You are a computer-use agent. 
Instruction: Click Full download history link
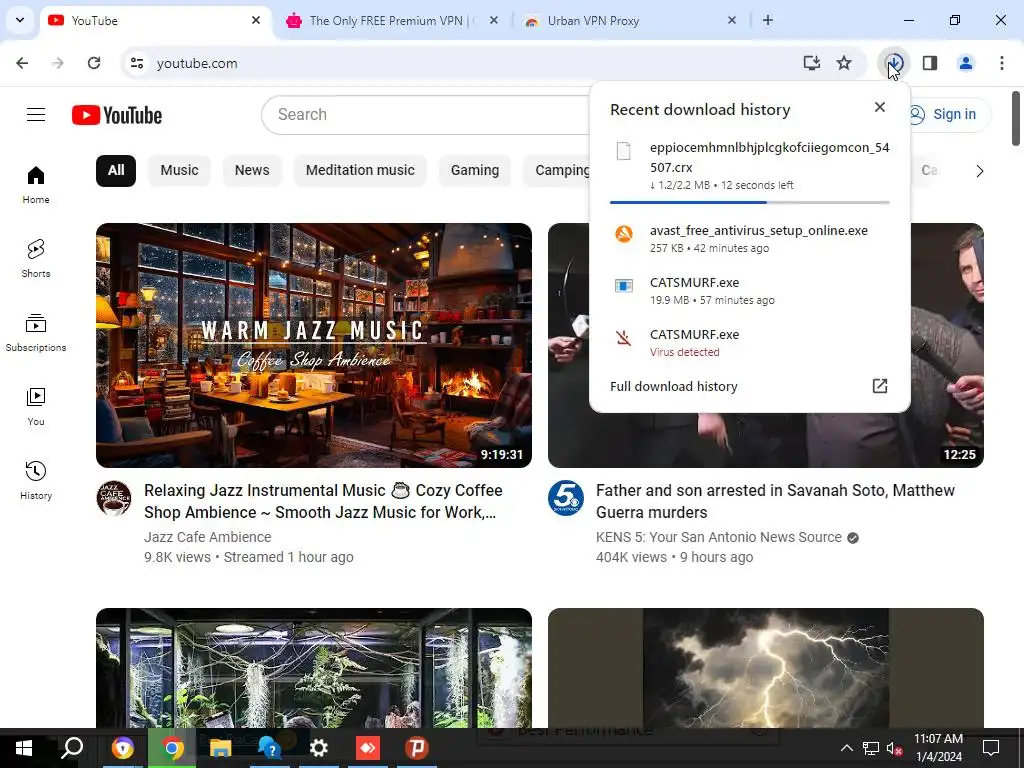673,386
